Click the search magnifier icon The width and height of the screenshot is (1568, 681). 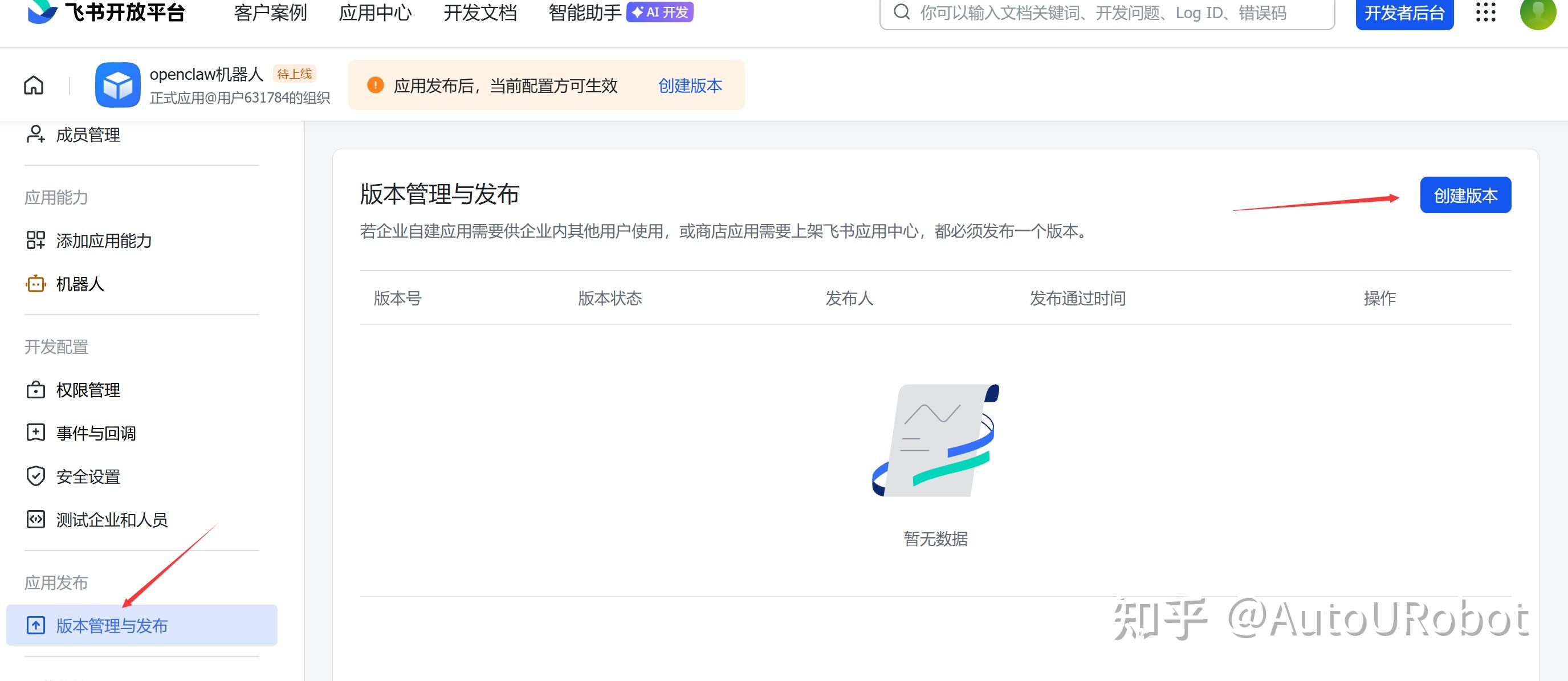click(902, 12)
